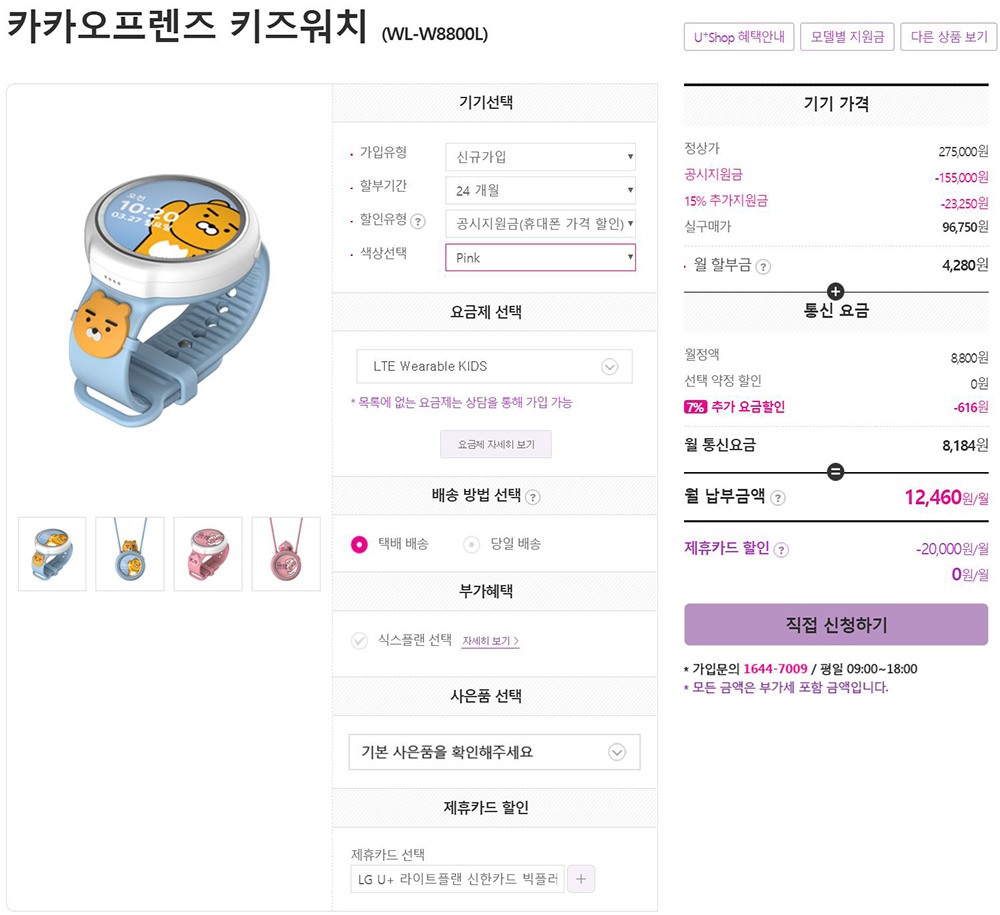The image size is (1000, 915).
Task: Click plus circle icon above 통신 요금
Action: (835, 291)
